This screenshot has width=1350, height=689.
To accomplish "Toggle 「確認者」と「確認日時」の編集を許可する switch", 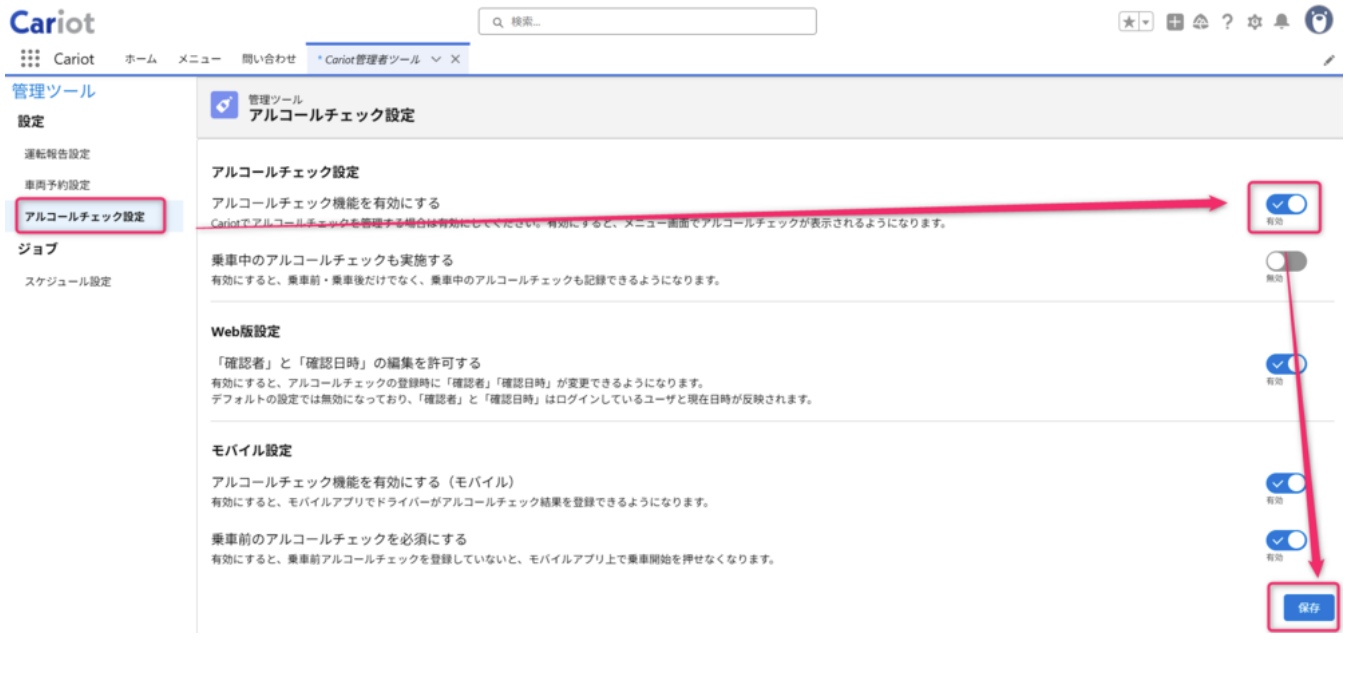I will click(1286, 364).
